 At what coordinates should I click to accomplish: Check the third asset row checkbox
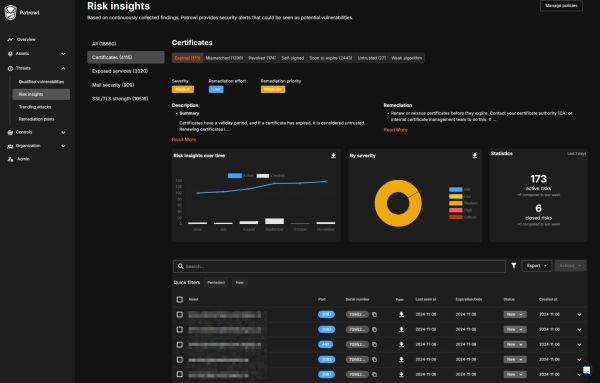[x=179, y=344]
